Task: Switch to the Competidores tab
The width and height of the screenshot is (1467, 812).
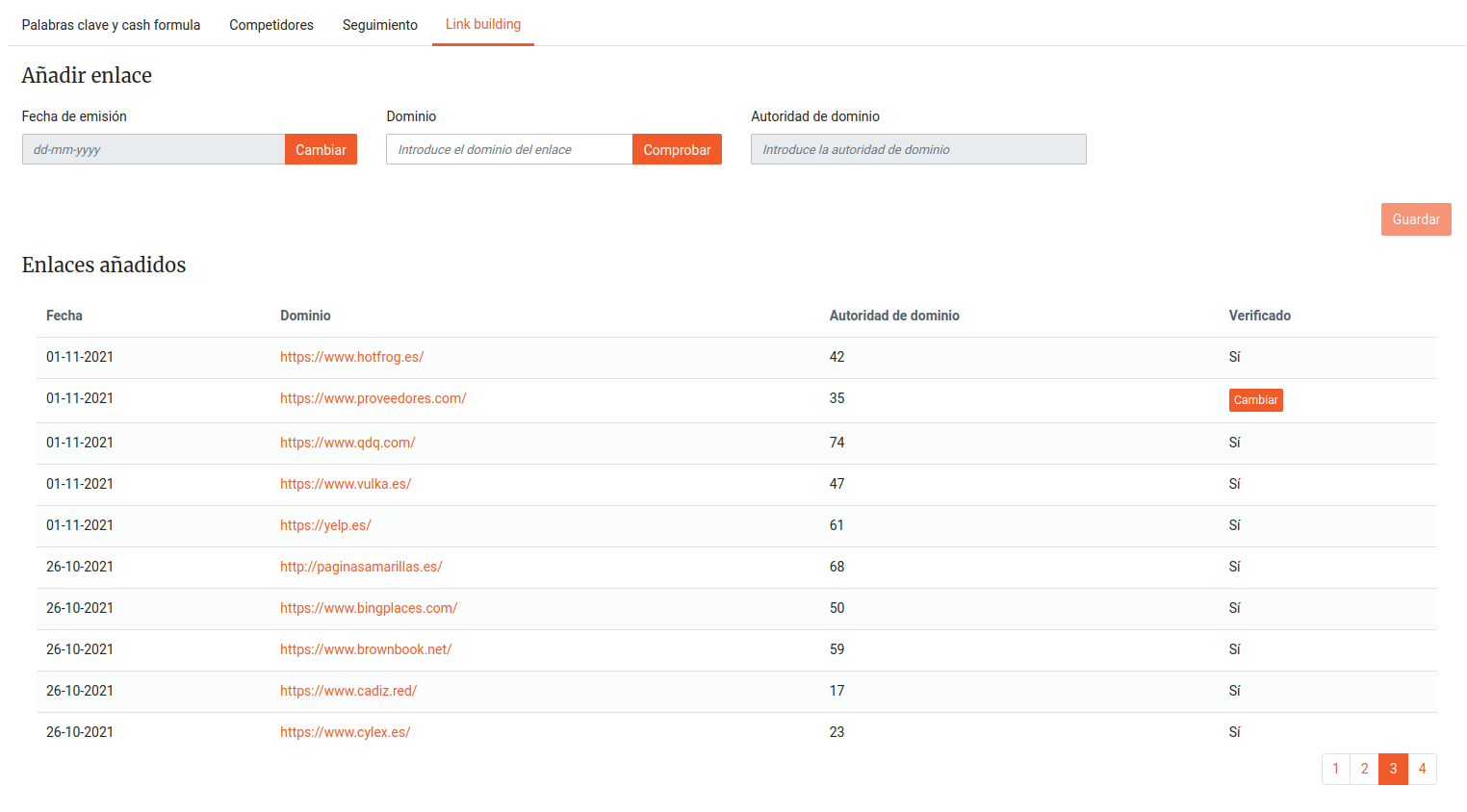Action: [271, 25]
